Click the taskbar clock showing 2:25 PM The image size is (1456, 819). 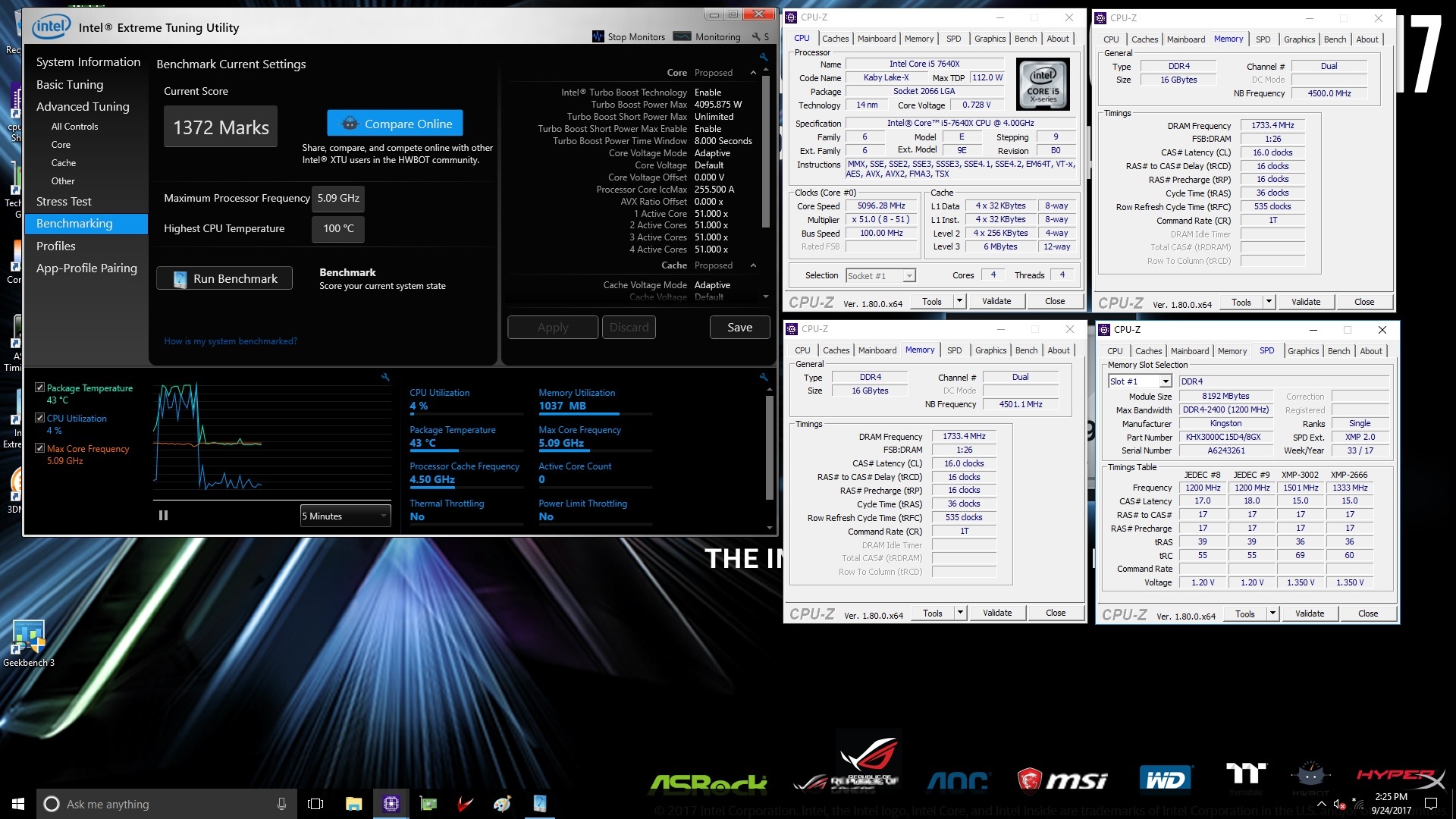point(1391,804)
